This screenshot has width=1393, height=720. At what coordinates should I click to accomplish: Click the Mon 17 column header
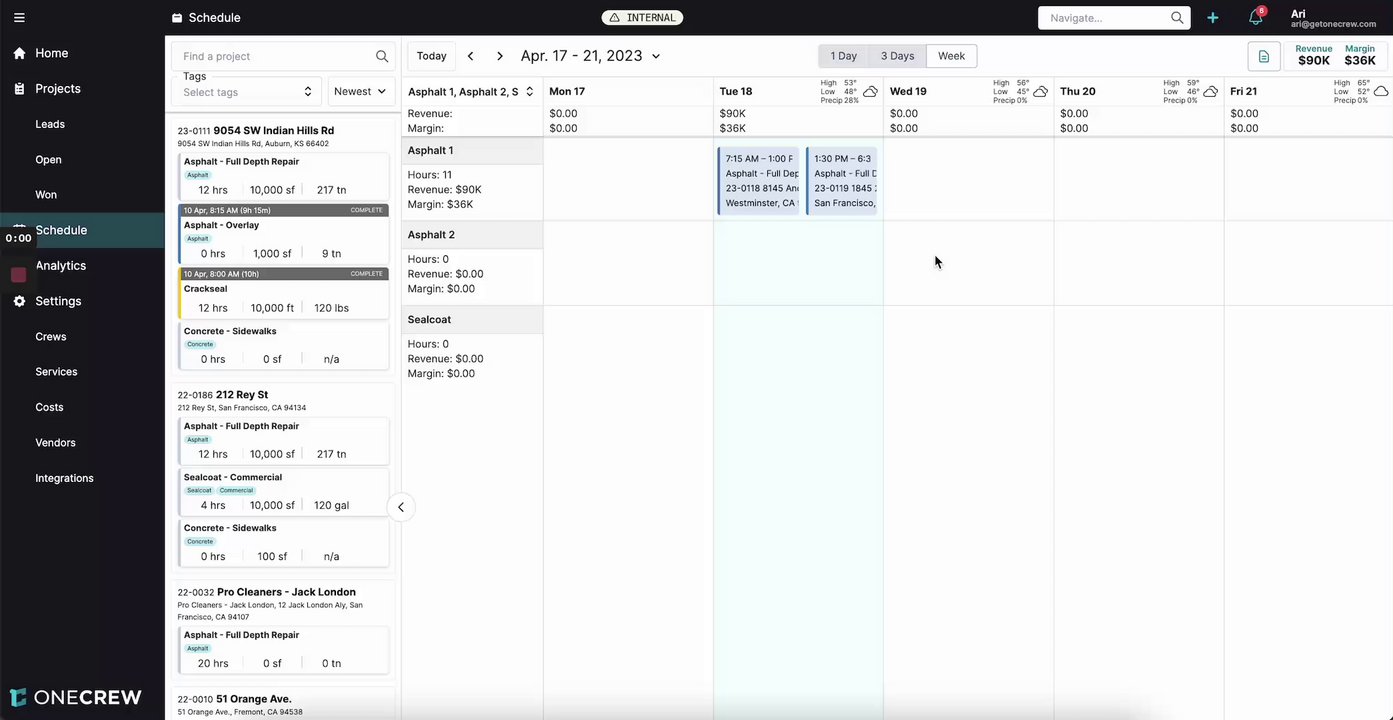(x=567, y=91)
